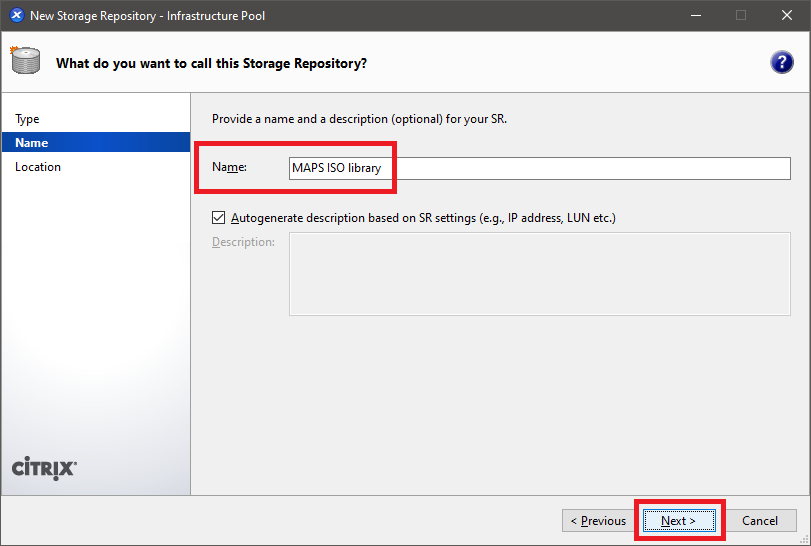Click the Description label
Image resolution: width=811 pixels, height=546 pixels.
(x=243, y=242)
